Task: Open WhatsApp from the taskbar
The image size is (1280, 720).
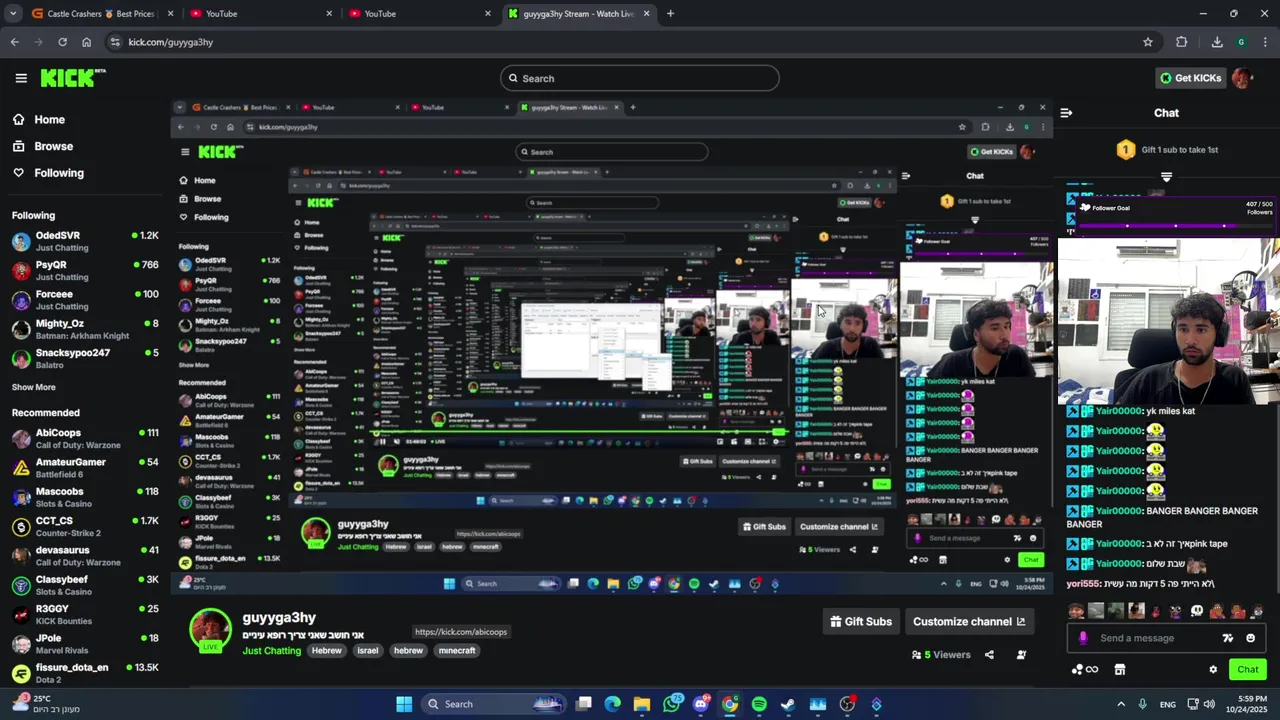Action: coord(671,704)
